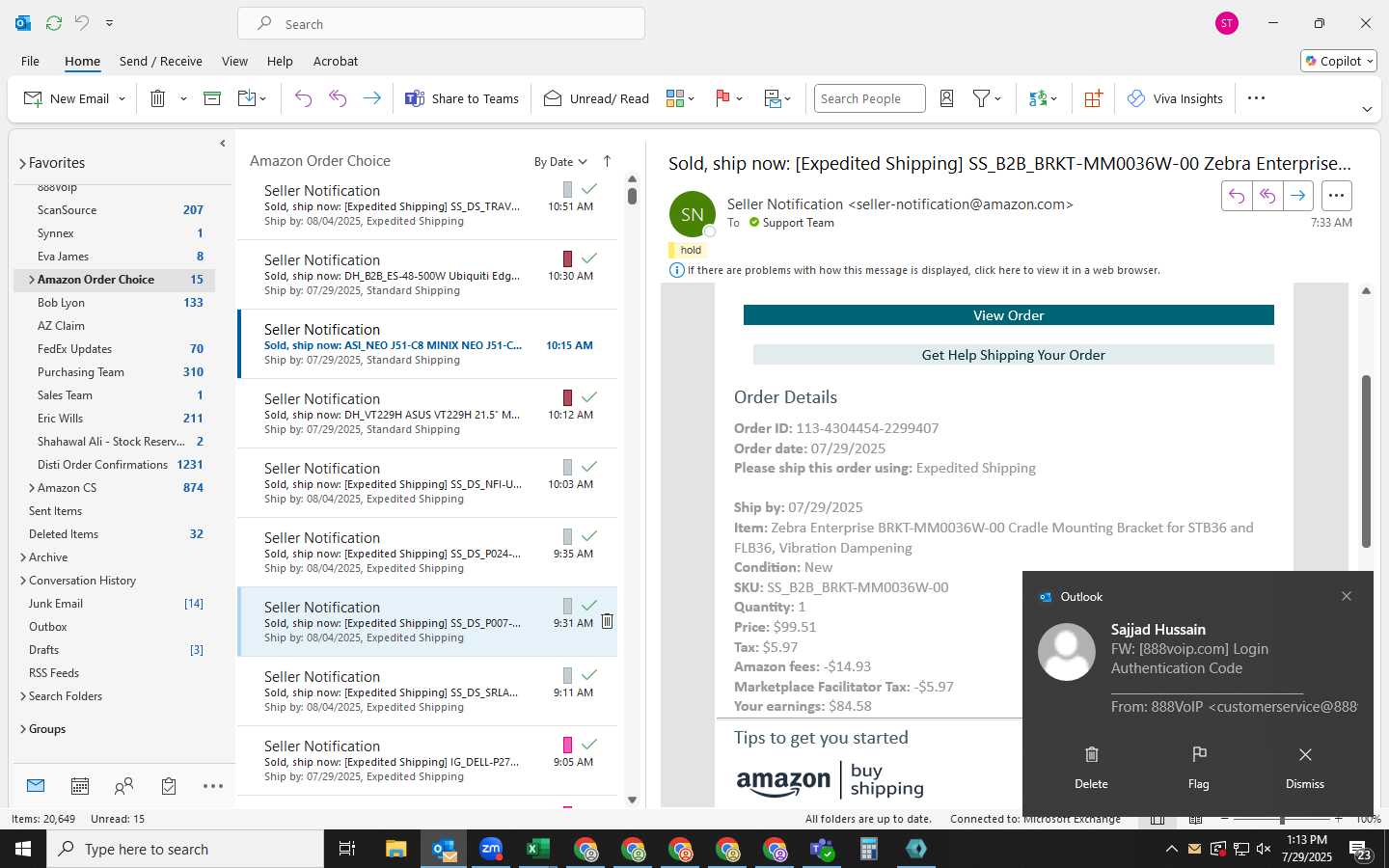
Task: Click the View Order button
Action: point(1009,315)
